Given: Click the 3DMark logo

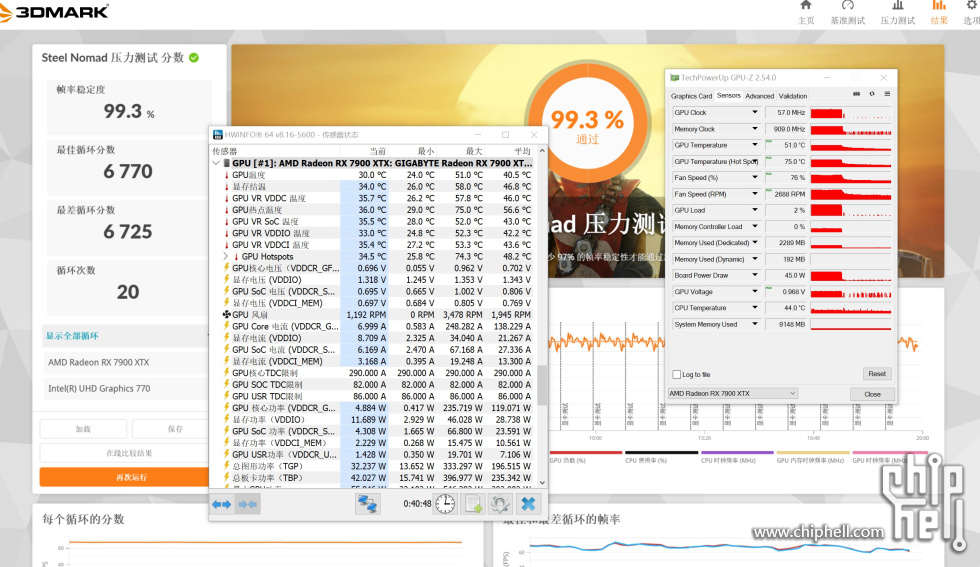Looking at the screenshot, I should 55,12.
